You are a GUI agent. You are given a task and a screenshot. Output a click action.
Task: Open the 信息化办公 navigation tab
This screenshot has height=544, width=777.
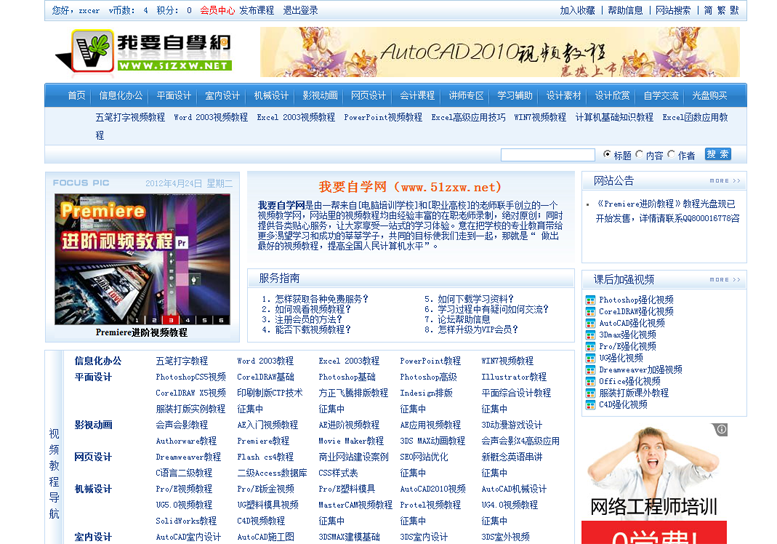click(120, 96)
